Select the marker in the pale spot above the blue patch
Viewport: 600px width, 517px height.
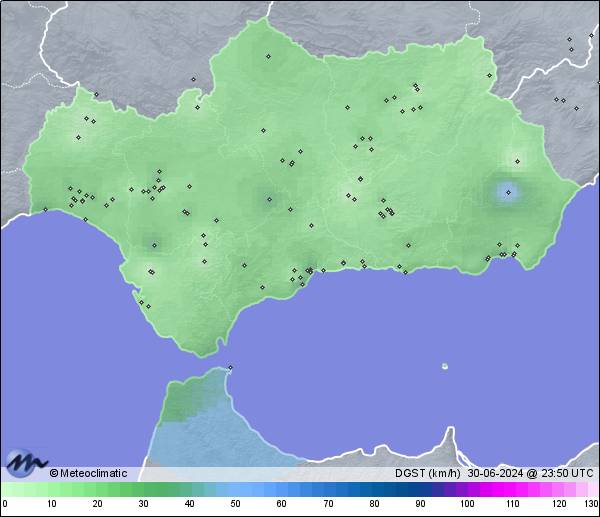[518, 161]
